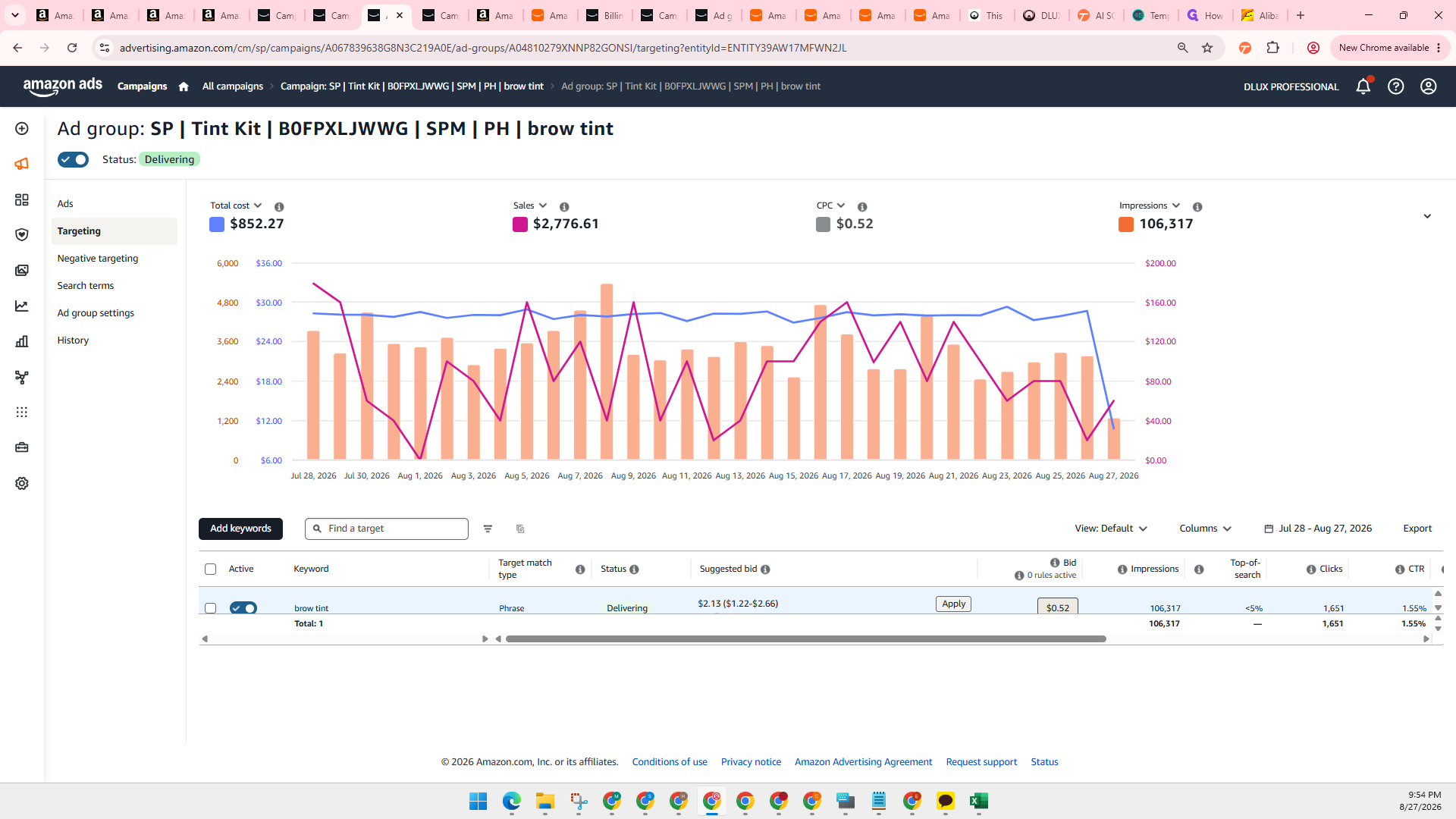Open the Sales metric dropdown
Viewport: 1456px width, 819px height.
coord(530,206)
